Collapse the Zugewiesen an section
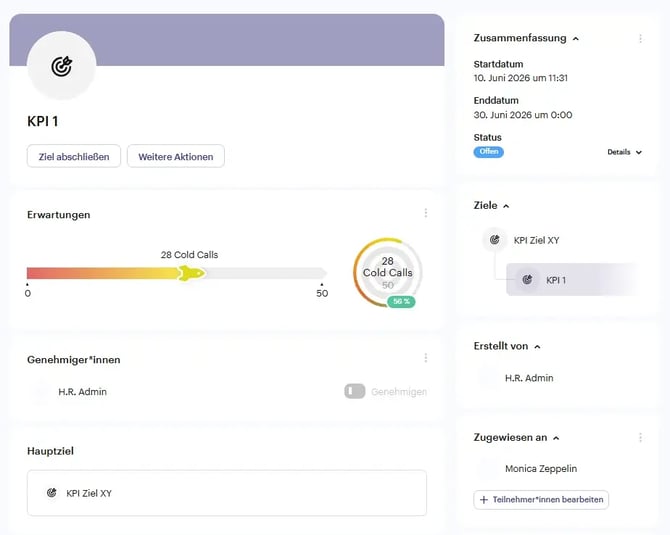Screen dimensions: 670x535 click(x=556, y=438)
